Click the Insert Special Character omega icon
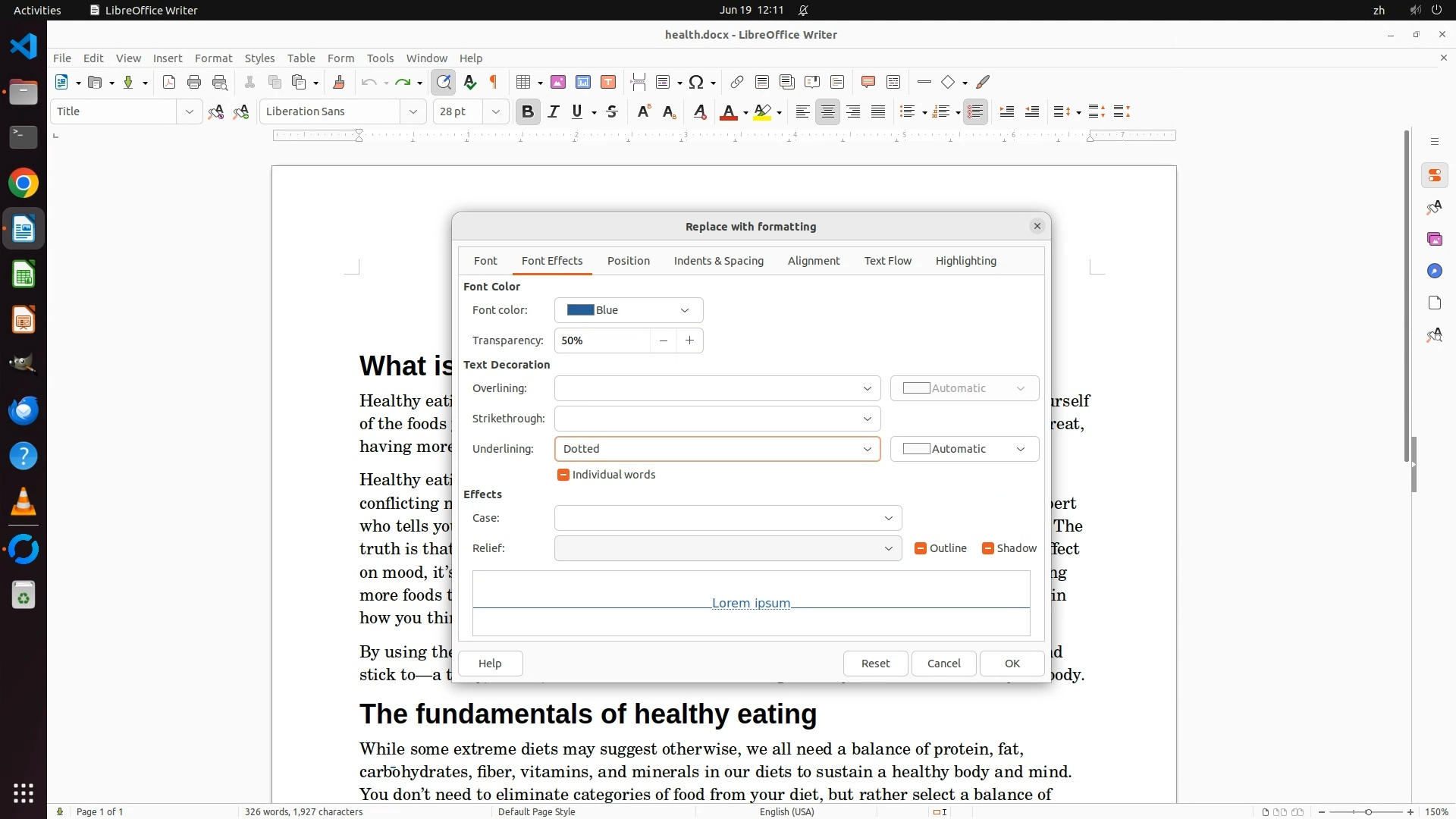 pos(696,83)
